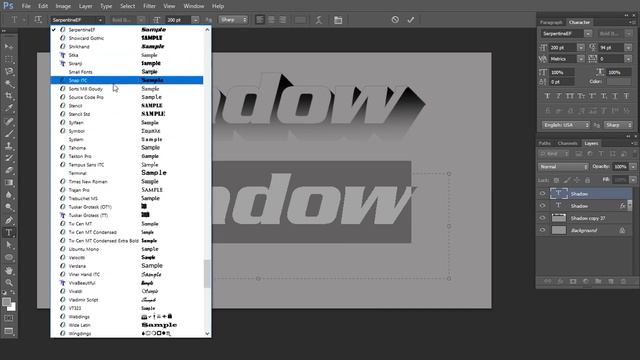Open the Filter menu

tap(149, 6)
